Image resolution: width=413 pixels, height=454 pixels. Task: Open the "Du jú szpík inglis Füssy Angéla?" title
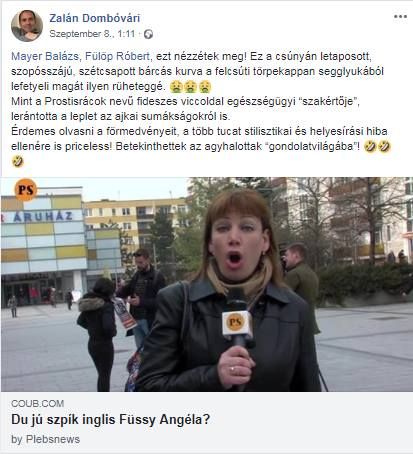tap(111, 420)
